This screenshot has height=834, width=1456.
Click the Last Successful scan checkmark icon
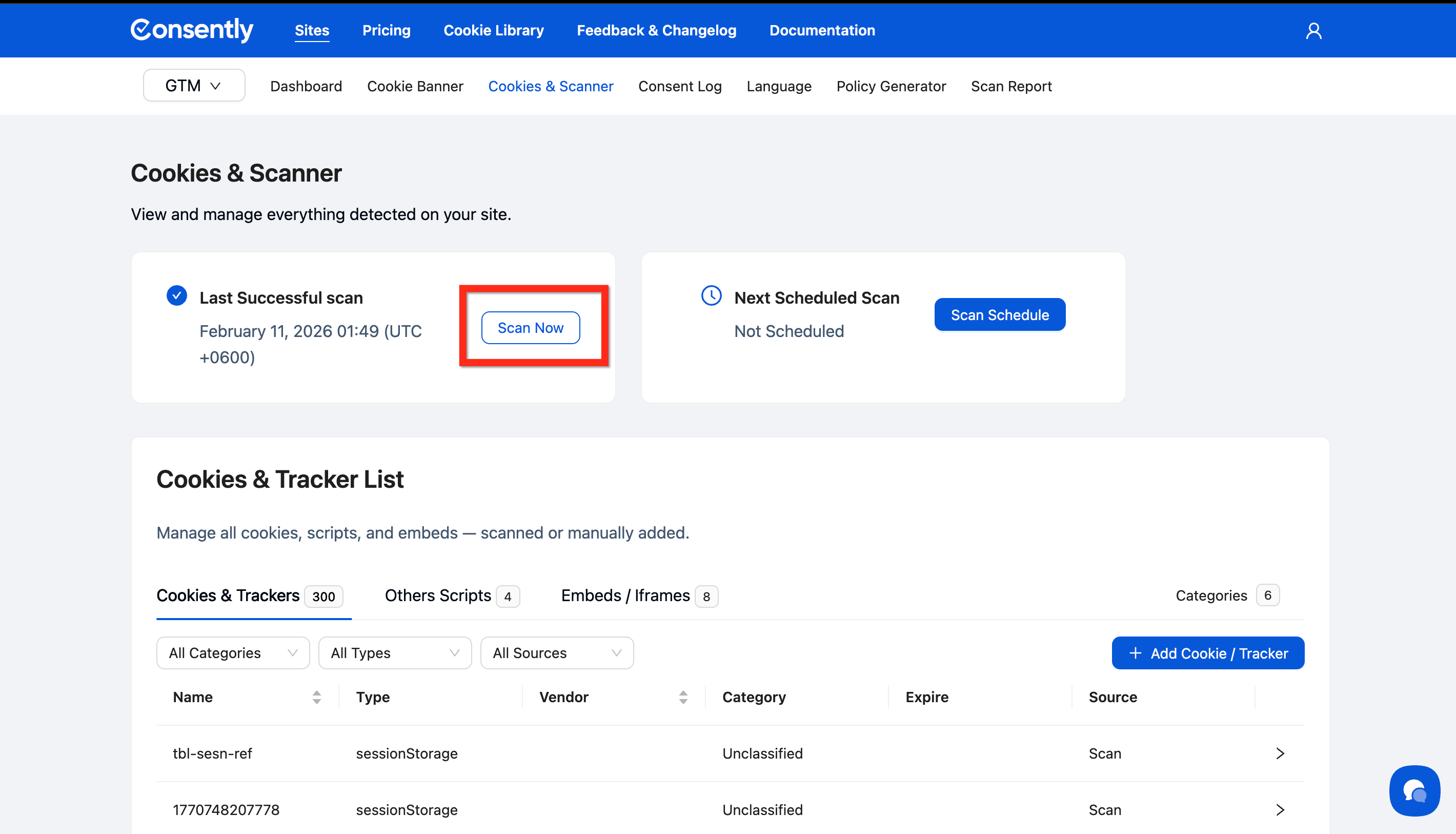coord(177,296)
